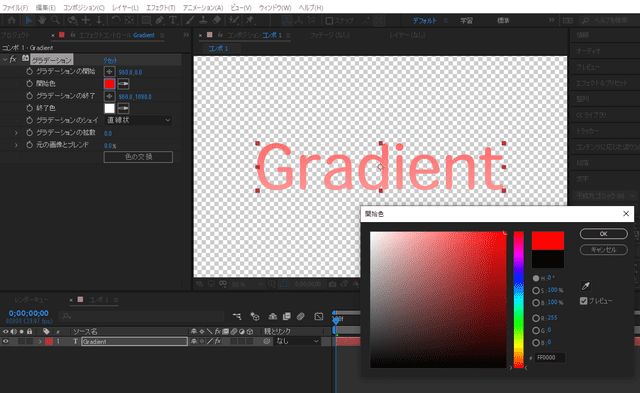
Task: Pick the Hand tool
Action: tap(42, 20)
